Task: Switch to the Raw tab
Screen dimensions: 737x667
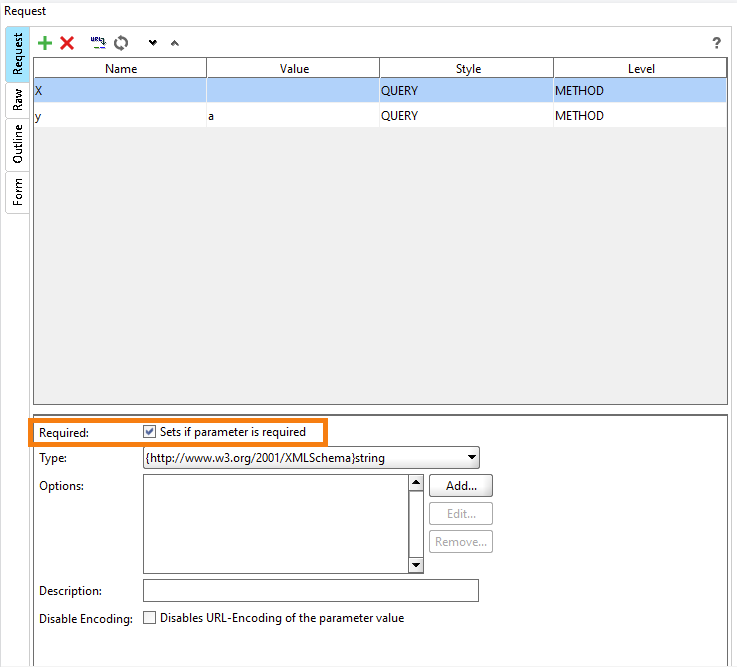Action: tap(17, 98)
